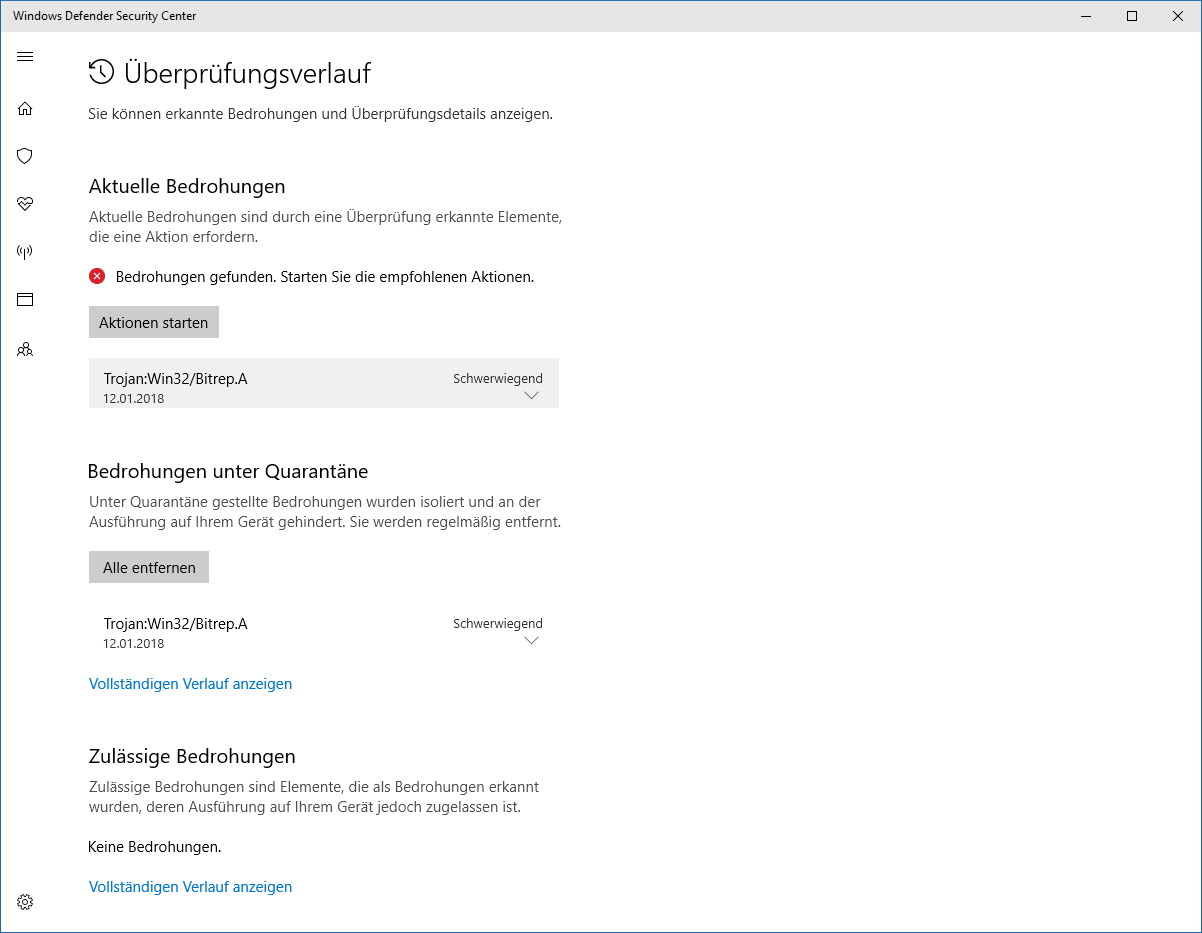Select Trojan:Win32/Bitrep.A name under Quarantäne
This screenshot has width=1202, height=933.
click(175, 623)
